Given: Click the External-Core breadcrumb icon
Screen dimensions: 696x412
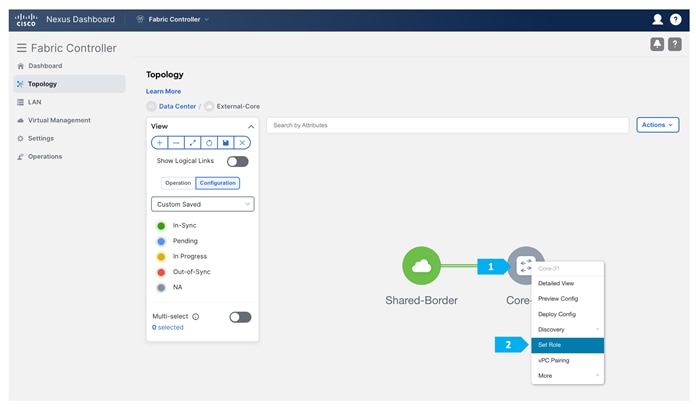Looking at the screenshot, I should [209, 107].
